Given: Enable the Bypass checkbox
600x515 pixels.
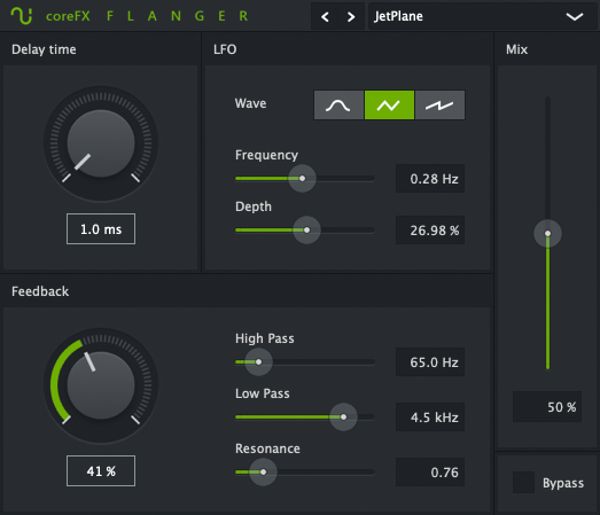Looking at the screenshot, I should click(523, 483).
